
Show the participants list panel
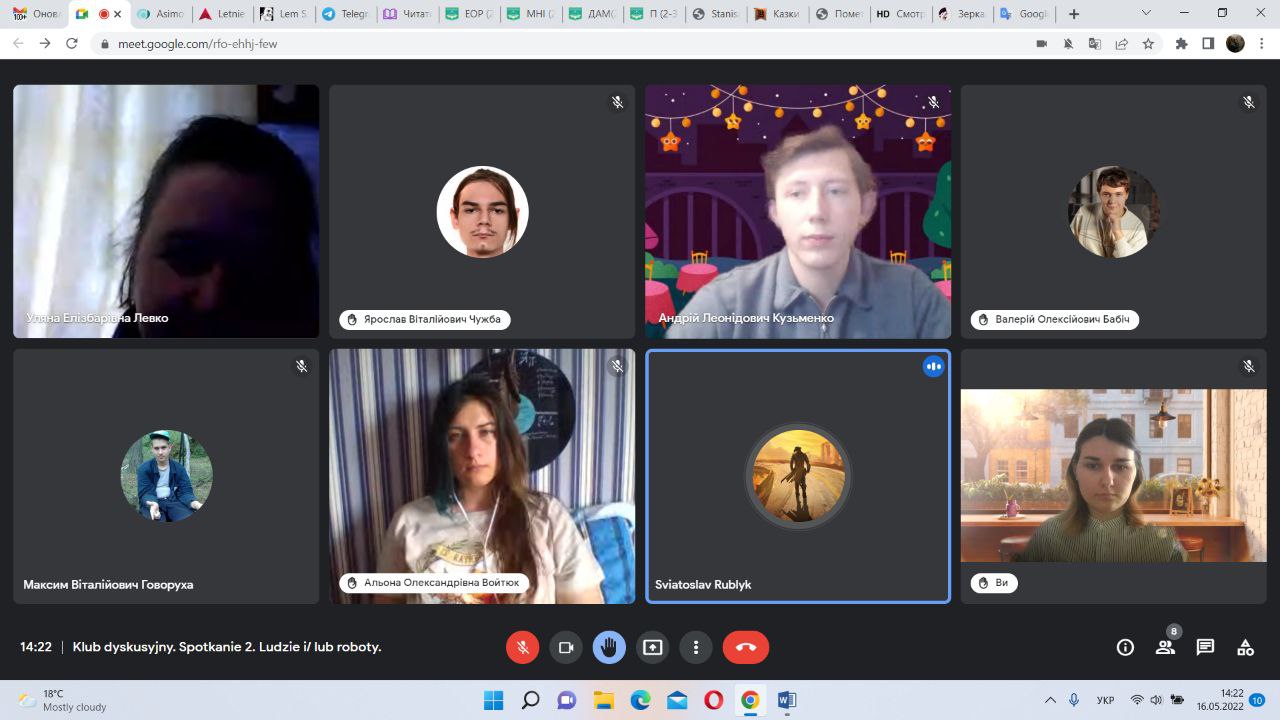1165,647
